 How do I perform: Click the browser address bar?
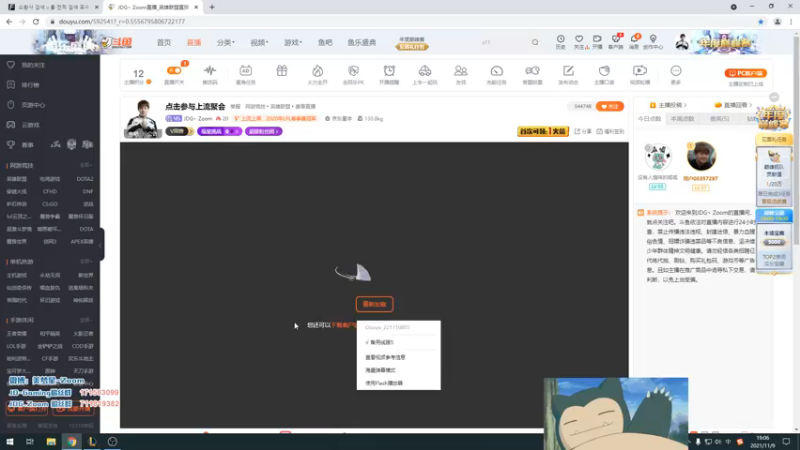point(398,21)
